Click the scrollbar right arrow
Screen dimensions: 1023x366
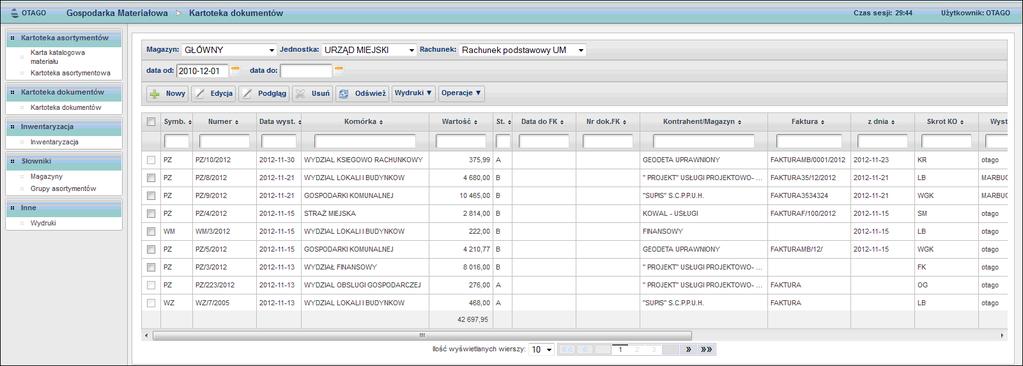pos(1003,335)
